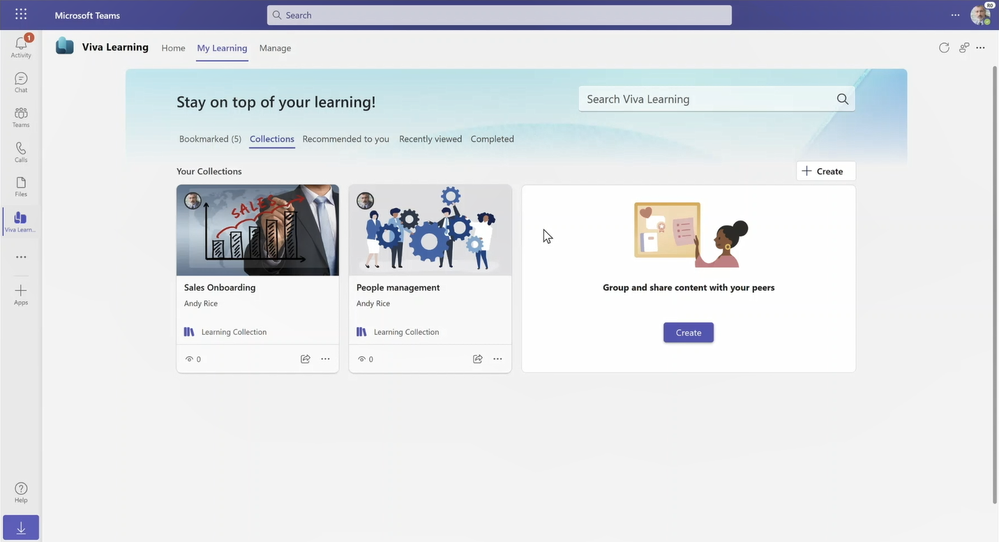Select the Collections tab

click(272, 139)
